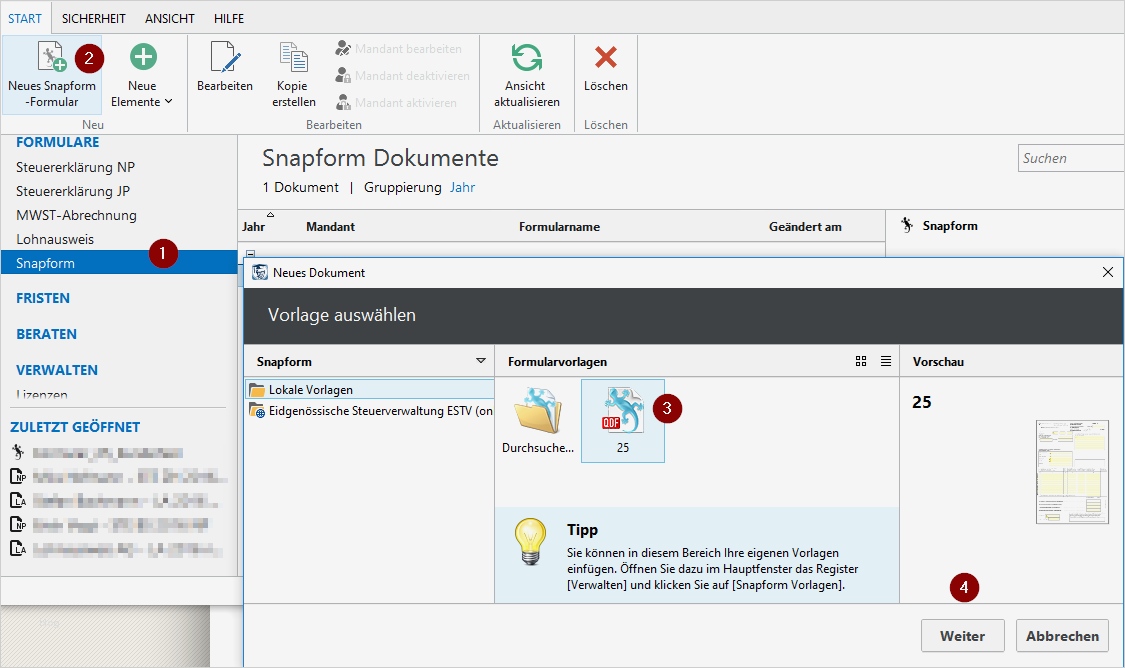The height and width of the screenshot is (668, 1125).
Task: Click the Jahr grouping link
Action: point(462,187)
